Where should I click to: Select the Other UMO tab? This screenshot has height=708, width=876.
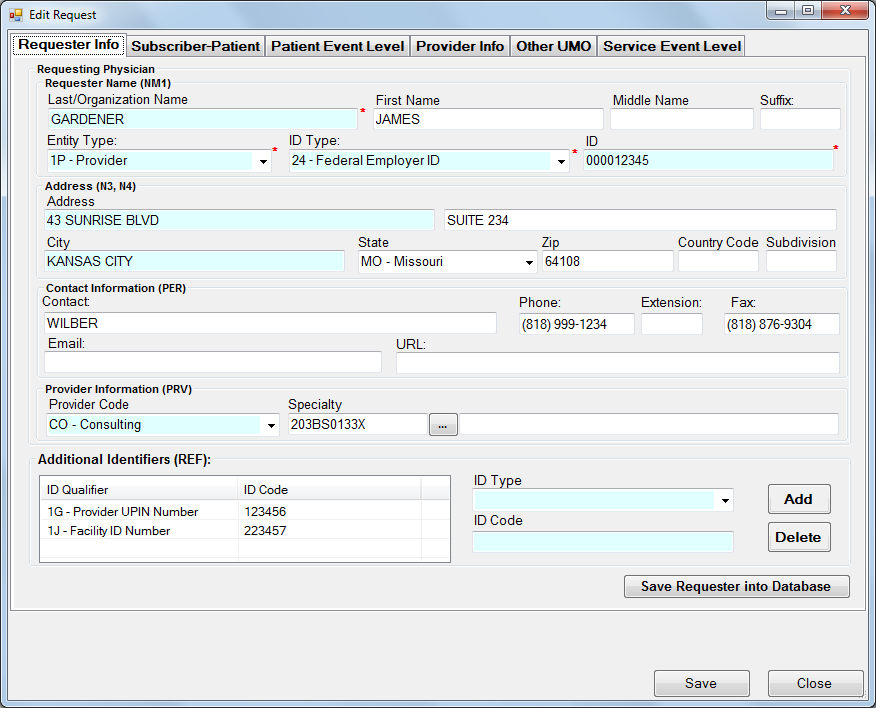click(554, 46)
